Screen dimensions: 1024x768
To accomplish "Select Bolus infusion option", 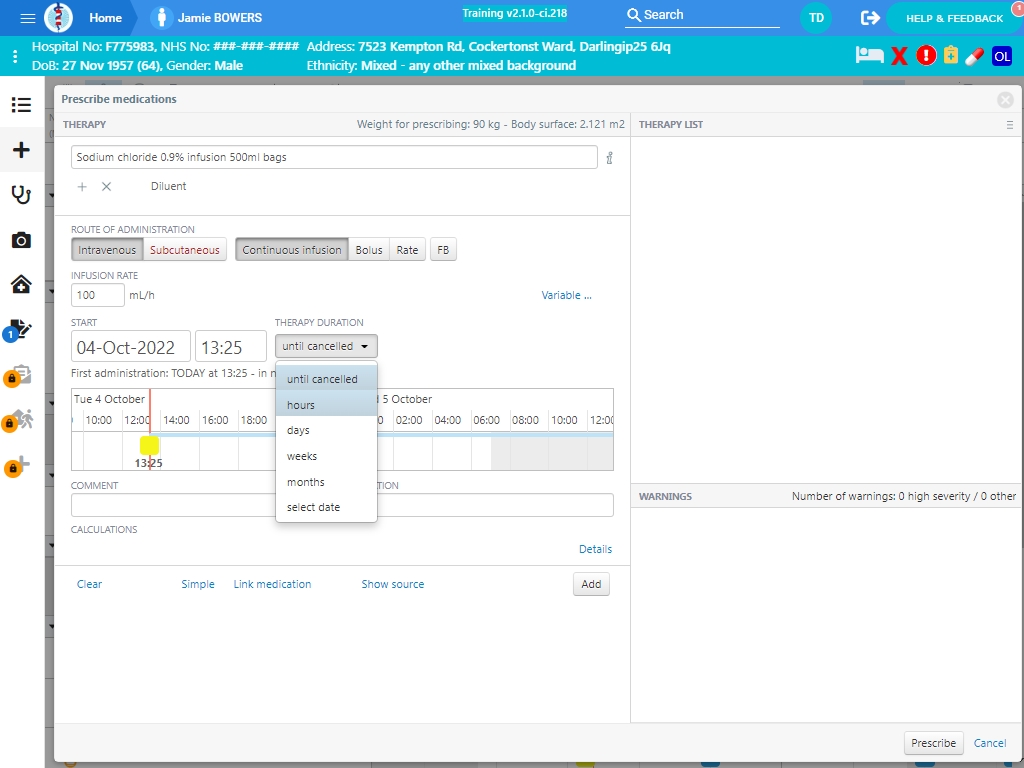I will (369, 249).
